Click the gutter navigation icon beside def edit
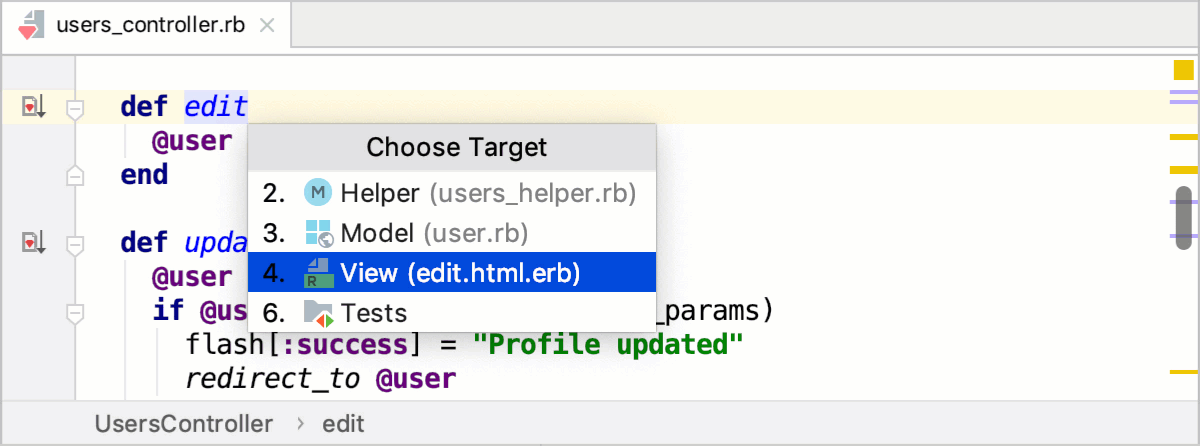 pyautogui.click(x=33, y=106)
